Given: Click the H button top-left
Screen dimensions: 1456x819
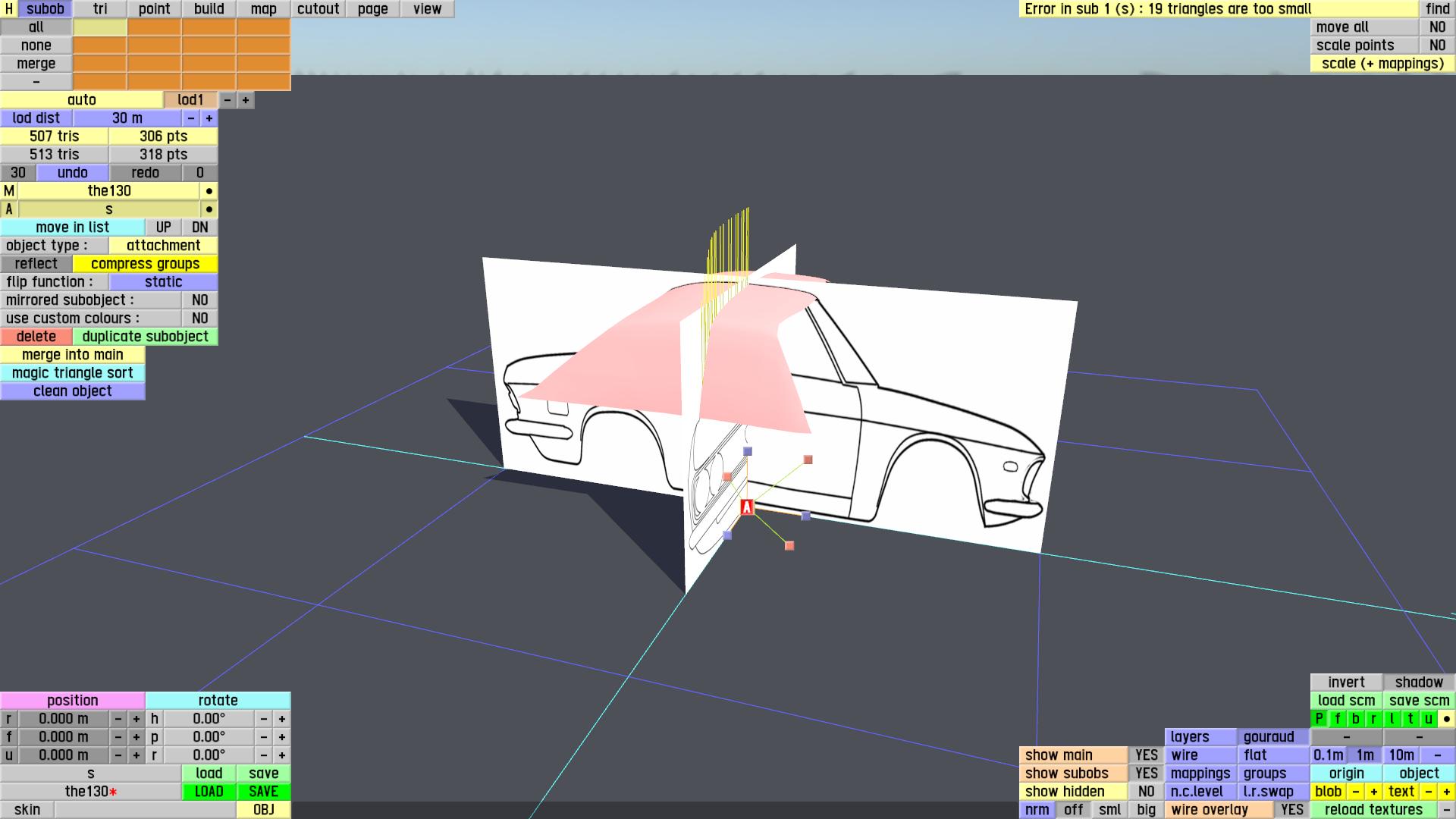Looking at the screenshot, I should click(8, 9).
